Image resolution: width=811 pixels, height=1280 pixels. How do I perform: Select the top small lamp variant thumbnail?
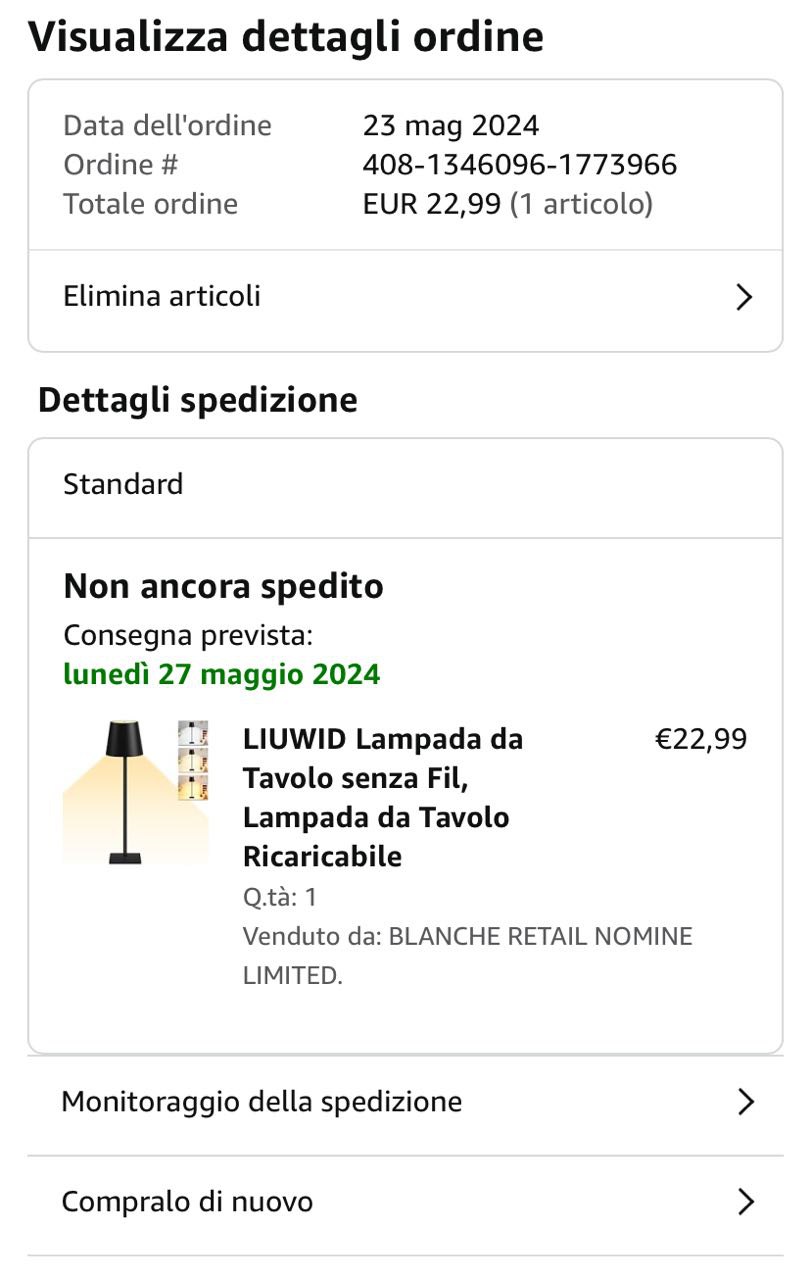(x=192, y=733)
